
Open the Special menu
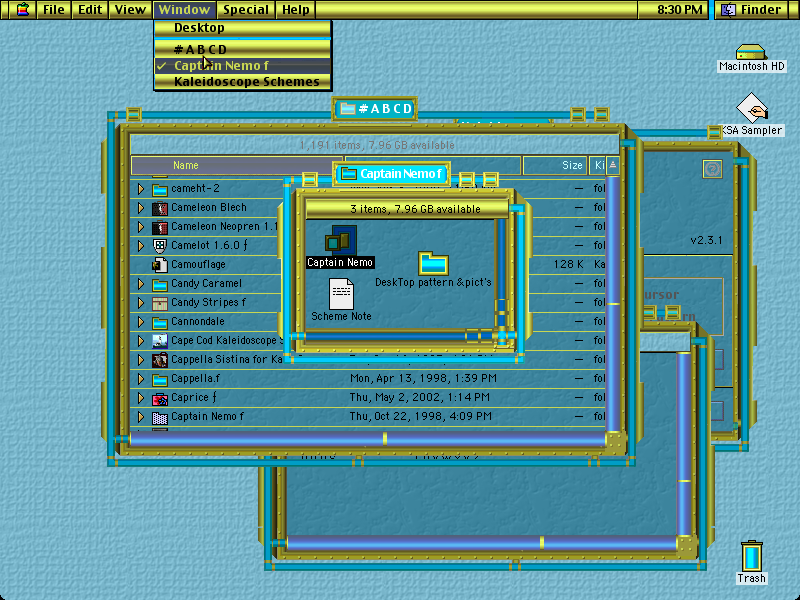(246, 9)
